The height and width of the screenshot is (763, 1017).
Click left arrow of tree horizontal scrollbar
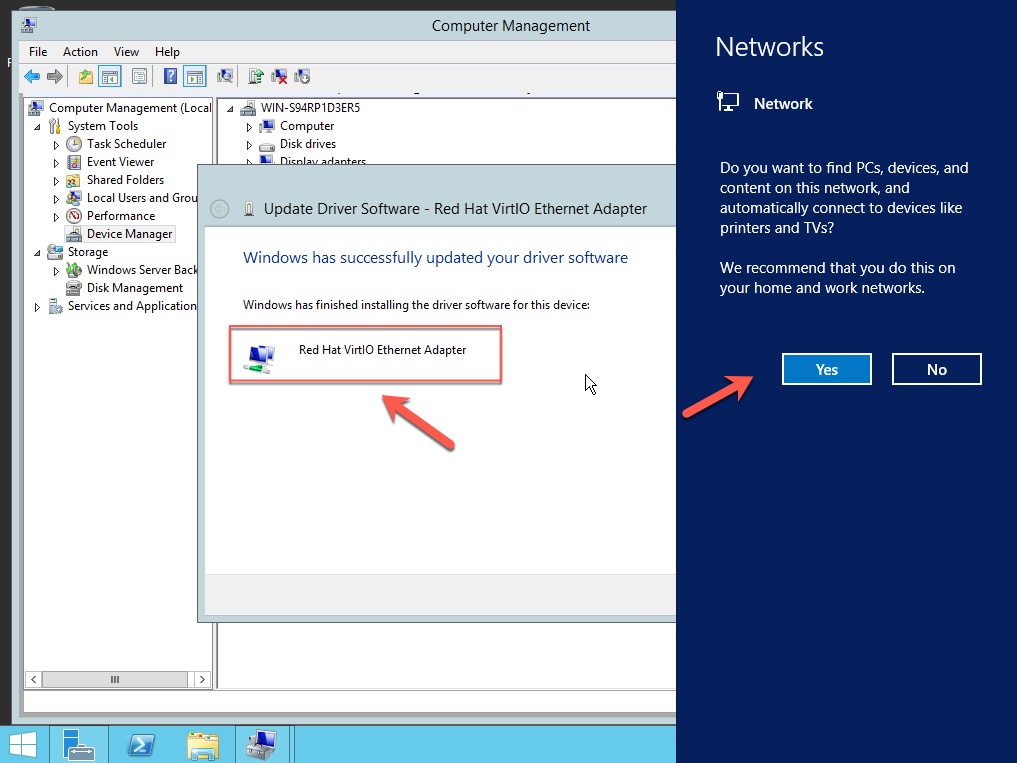[x=33, y=679]
